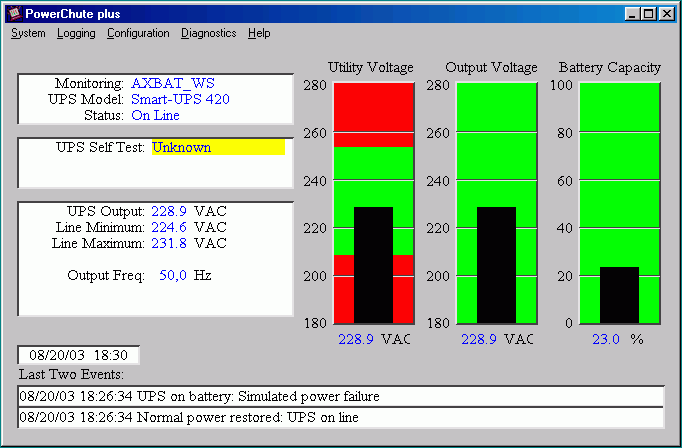The width and height of the screenshot is (682, 448).
Task: Click the 08/20/03 18:30 date time field
Action: (x=79, y=355)
